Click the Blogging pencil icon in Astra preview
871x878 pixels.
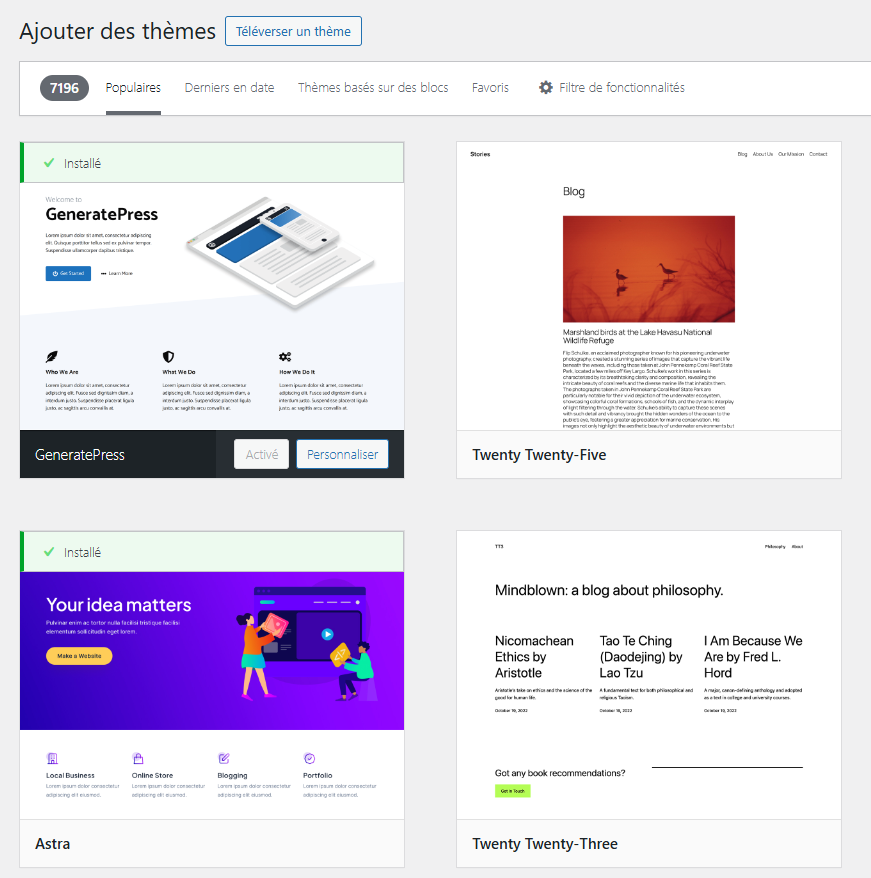click(223, 759)
